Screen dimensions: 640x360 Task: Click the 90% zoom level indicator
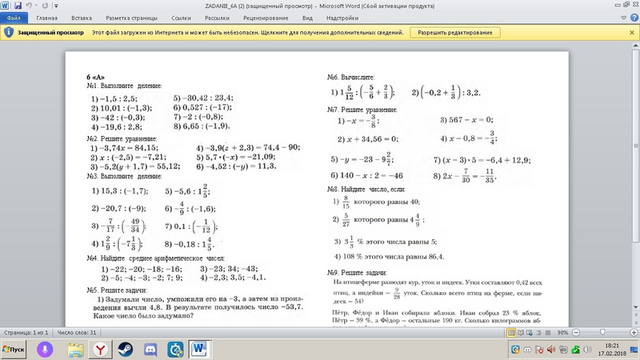(x=563, y=333)
